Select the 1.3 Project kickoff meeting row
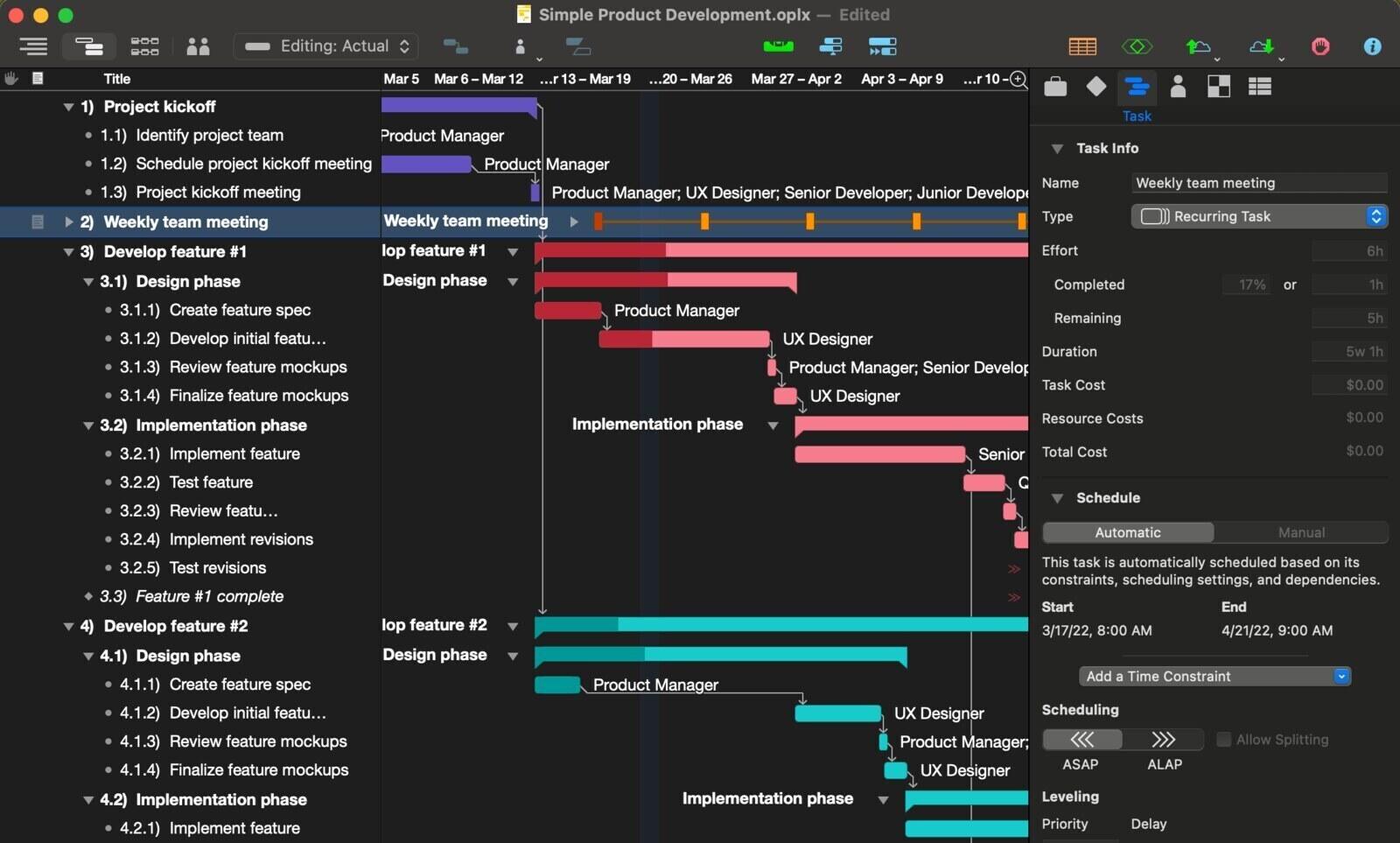Viewport: 1400px width, 843px height. (x=191, y=193)
